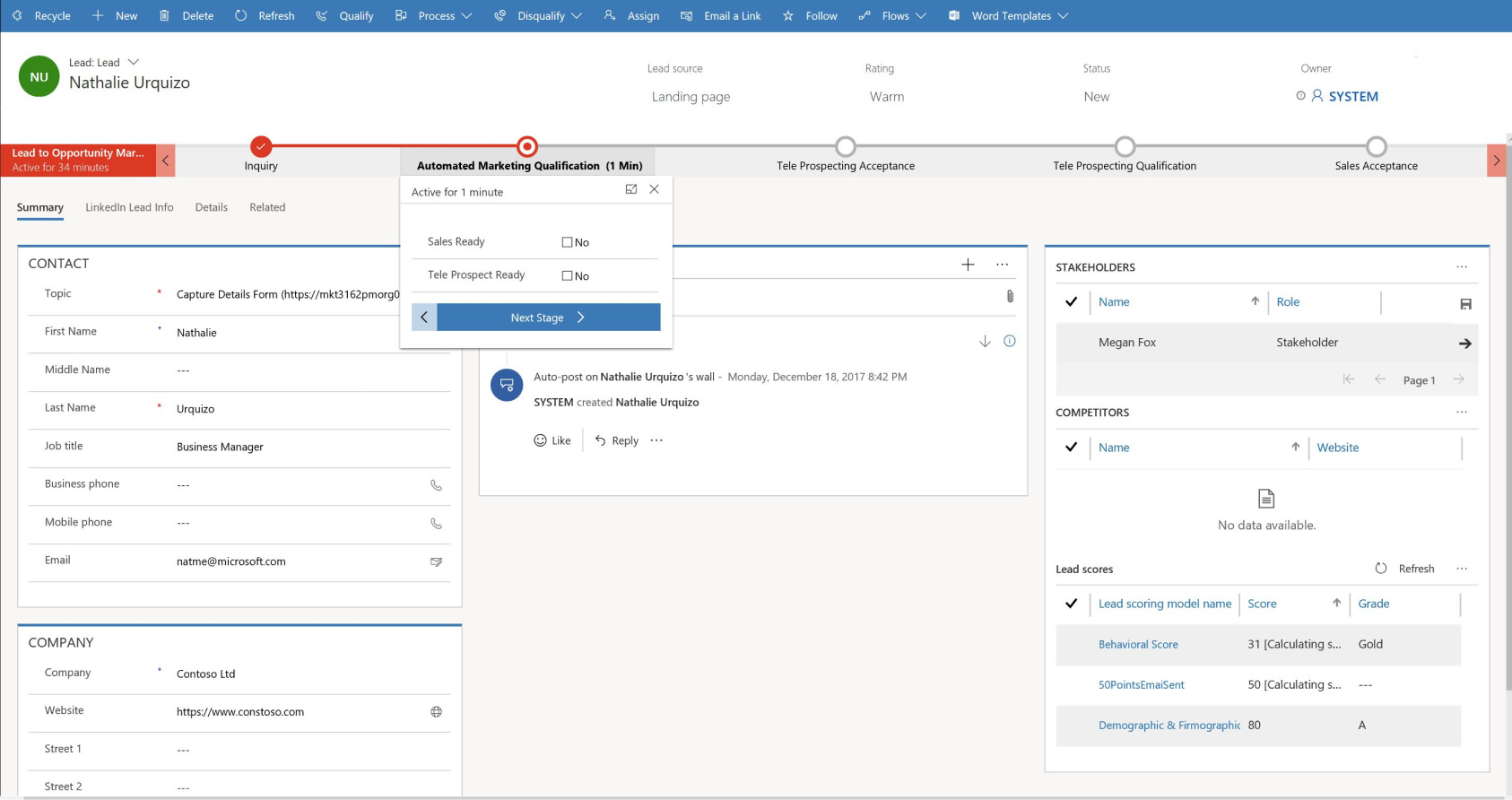Save stakeholders grid

click(x=1465, y=304)
